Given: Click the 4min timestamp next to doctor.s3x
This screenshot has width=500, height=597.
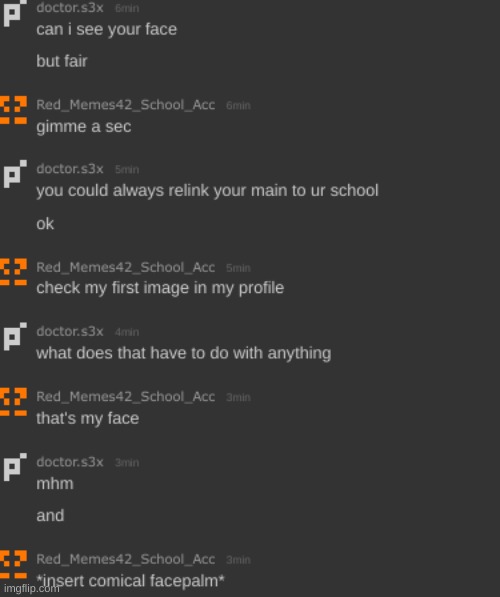Looking at the screenshot, I should pyautogui.click(x=127, y=332).
